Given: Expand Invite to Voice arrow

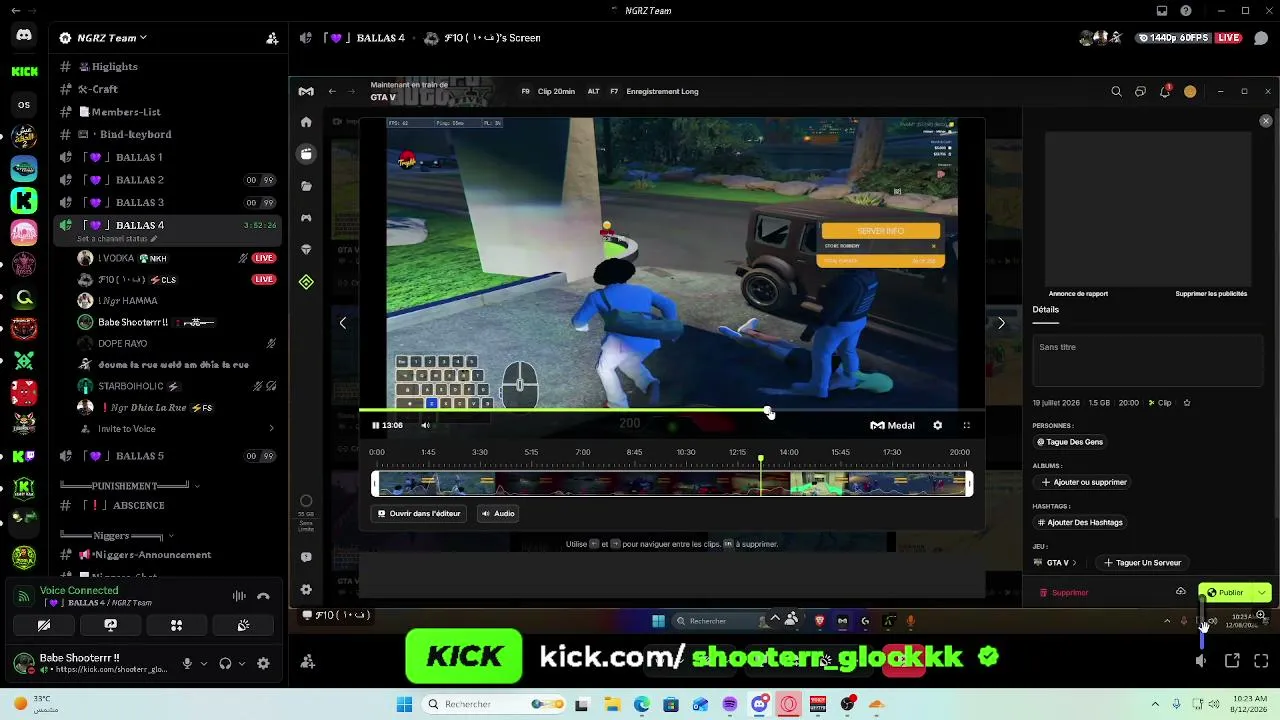Looking at the screenshot, I should pyautogui.click(x=271, y=429).
